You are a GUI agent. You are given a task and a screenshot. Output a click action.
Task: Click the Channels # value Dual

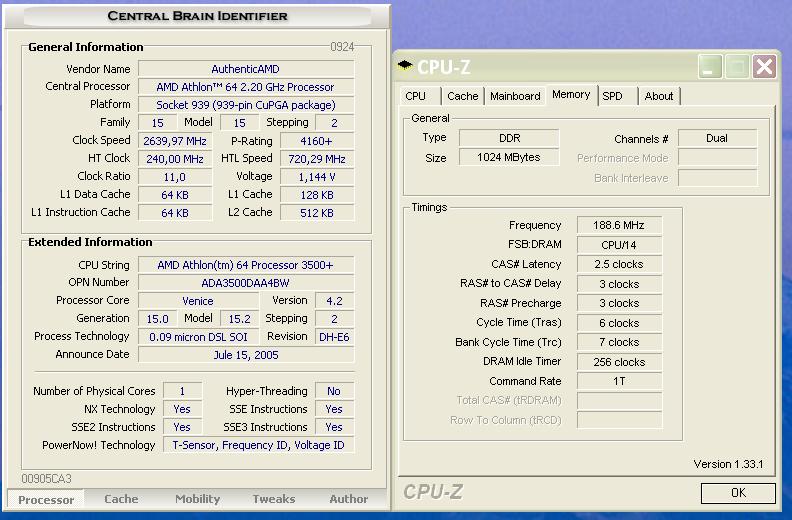(x=717, y=138)
